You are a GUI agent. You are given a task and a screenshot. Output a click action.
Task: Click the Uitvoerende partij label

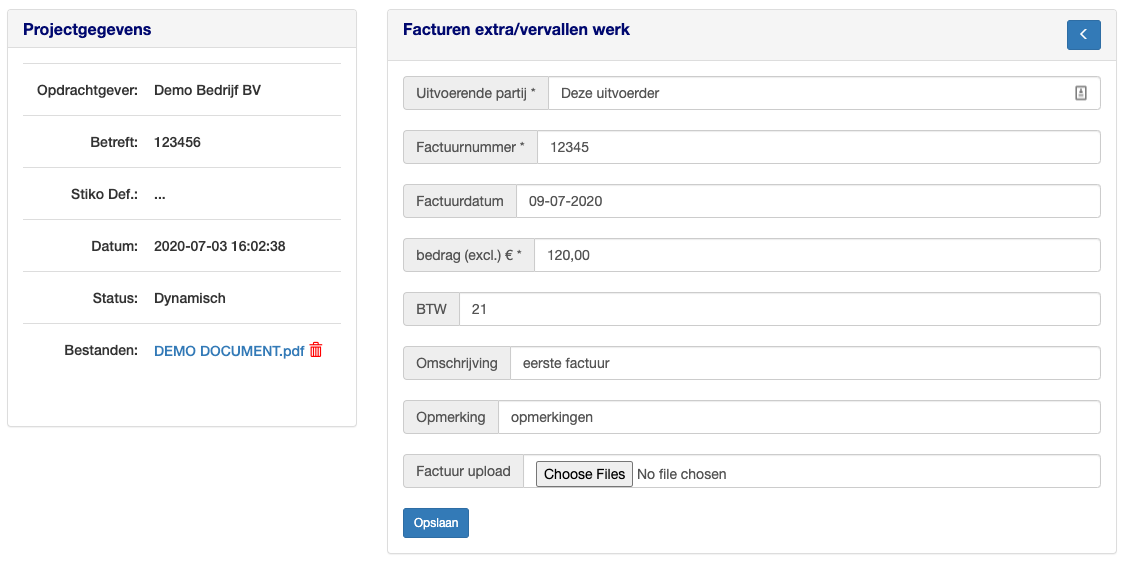pyautogui.click(x=476, y=93)
